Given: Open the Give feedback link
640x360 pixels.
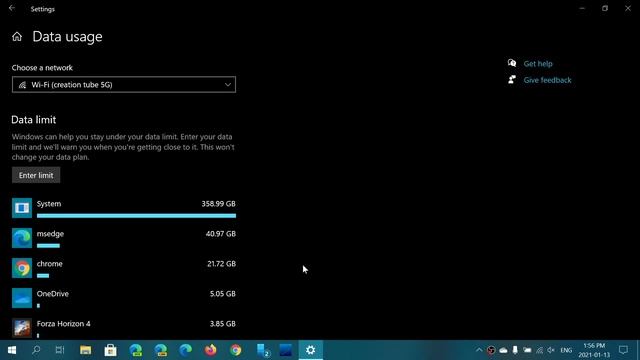Looking at the screenshot, I should point(547,80).
